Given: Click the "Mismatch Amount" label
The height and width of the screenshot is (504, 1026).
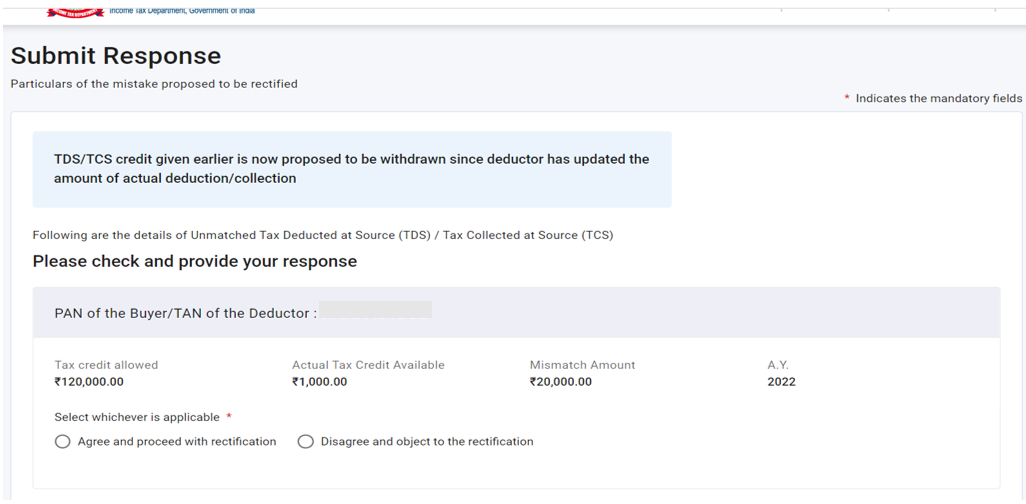Looking at the screenshot, I should click(582, 365).
